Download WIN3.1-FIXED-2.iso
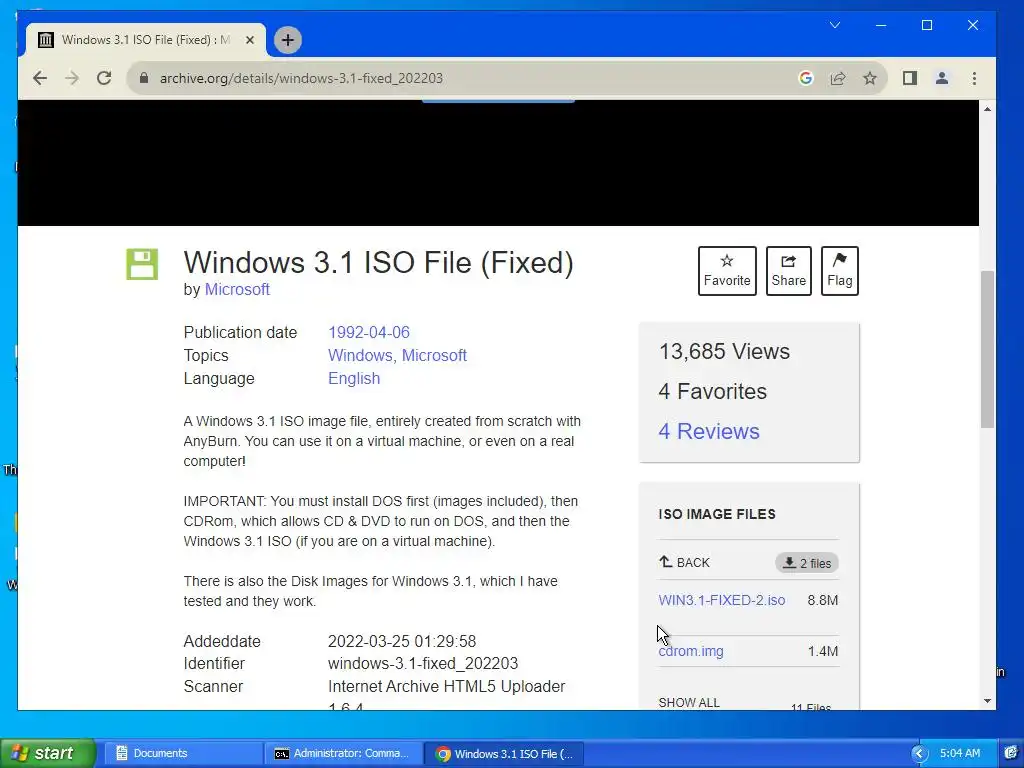This screenshot has width=1024, height=768. tap(722, 600)
